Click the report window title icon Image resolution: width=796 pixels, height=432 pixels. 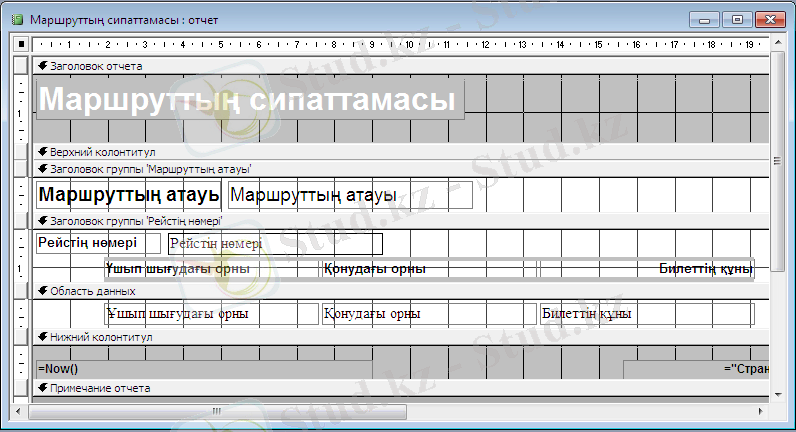click(x=18, y=20)
